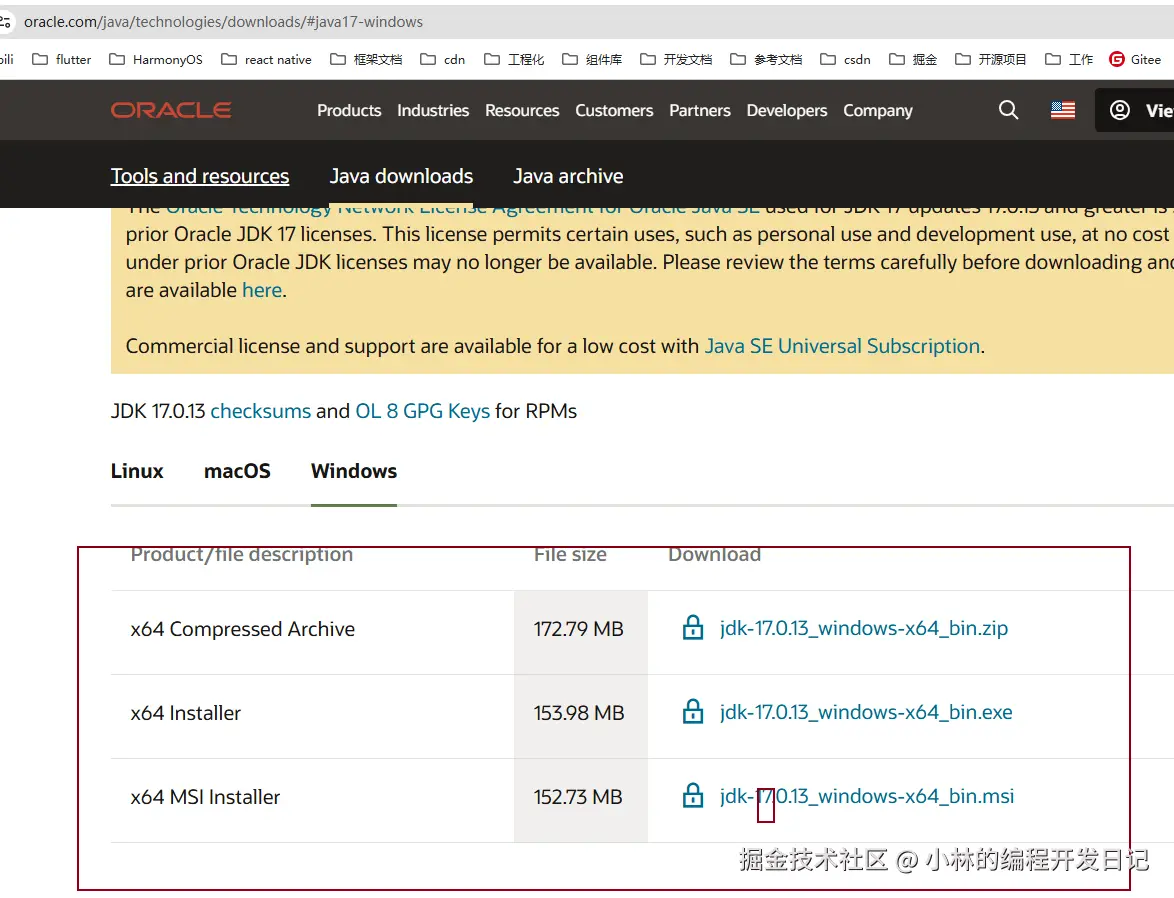1174x898 pixels.
Task: Open the OL 8 GPG Keys link
Action: pos(422,411)
